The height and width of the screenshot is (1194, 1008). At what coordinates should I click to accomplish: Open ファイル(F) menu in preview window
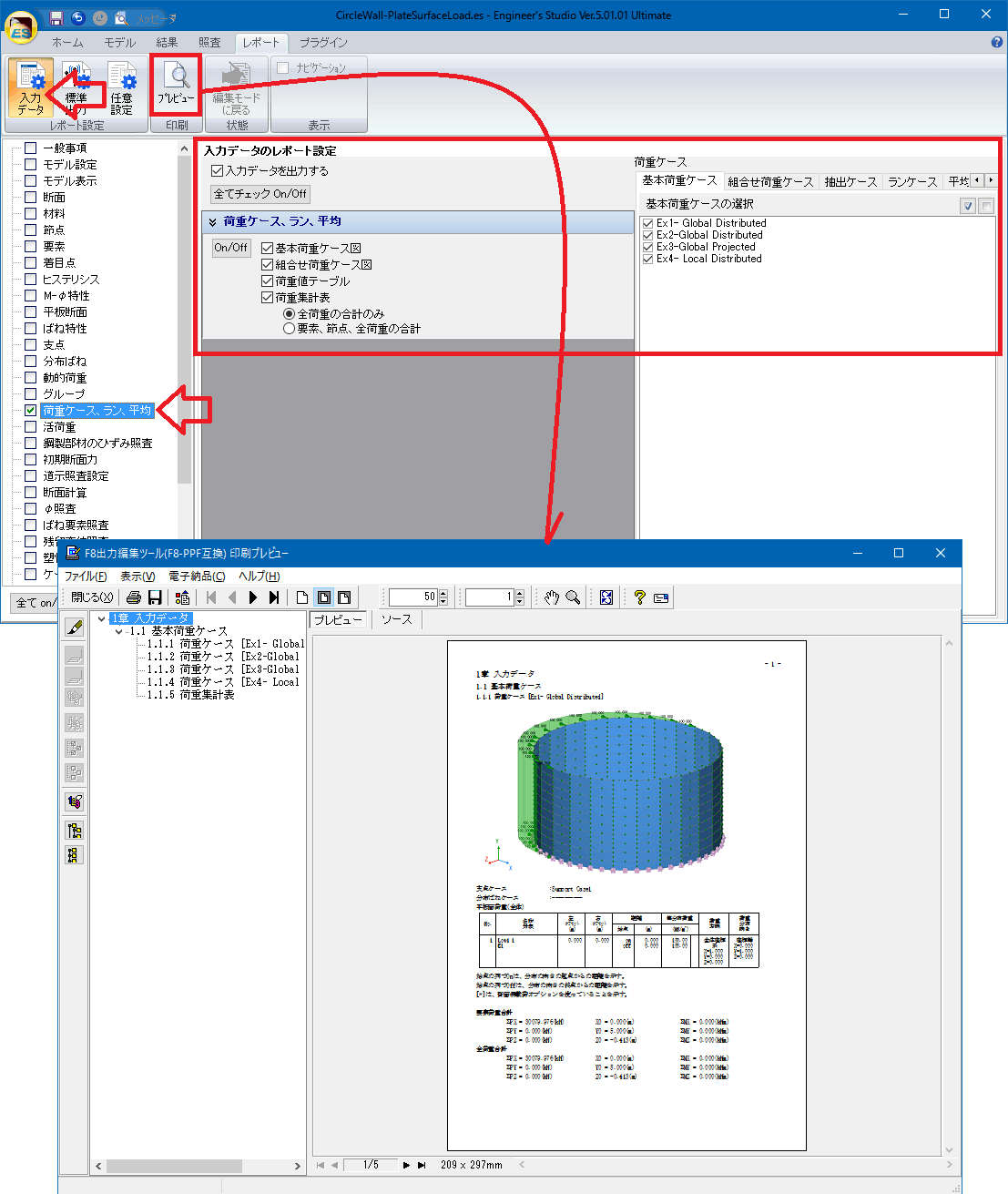[86, 577]
